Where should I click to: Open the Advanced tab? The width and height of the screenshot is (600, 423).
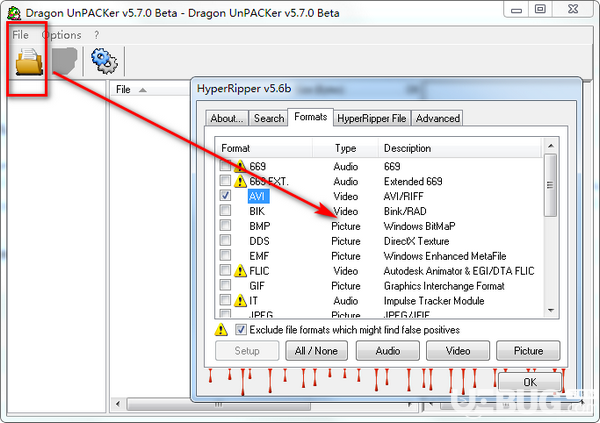pos(438,118)
